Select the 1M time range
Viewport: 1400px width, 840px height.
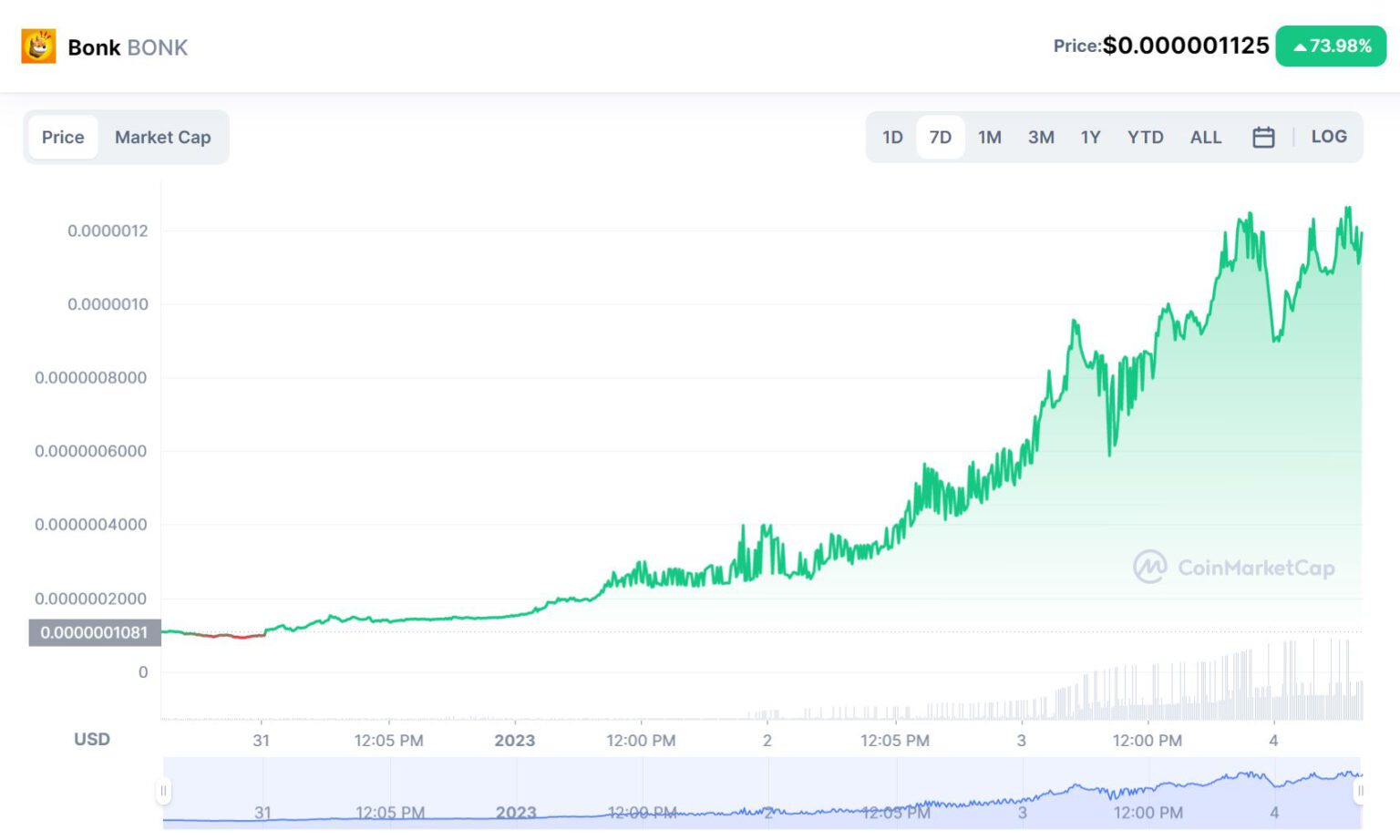coord(989,138)
